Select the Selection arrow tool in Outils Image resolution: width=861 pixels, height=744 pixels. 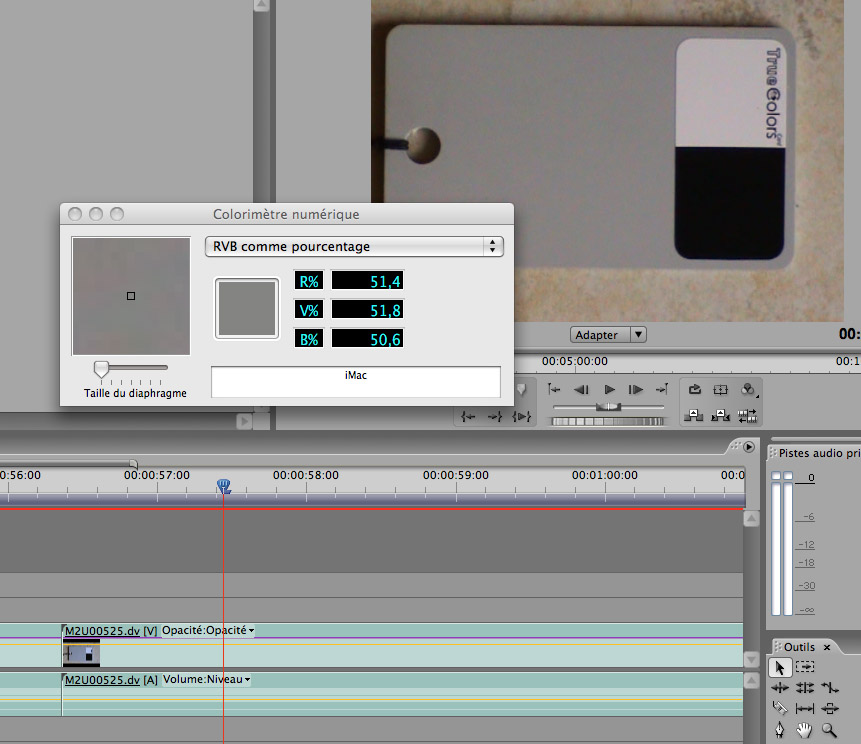pos(779,667)
